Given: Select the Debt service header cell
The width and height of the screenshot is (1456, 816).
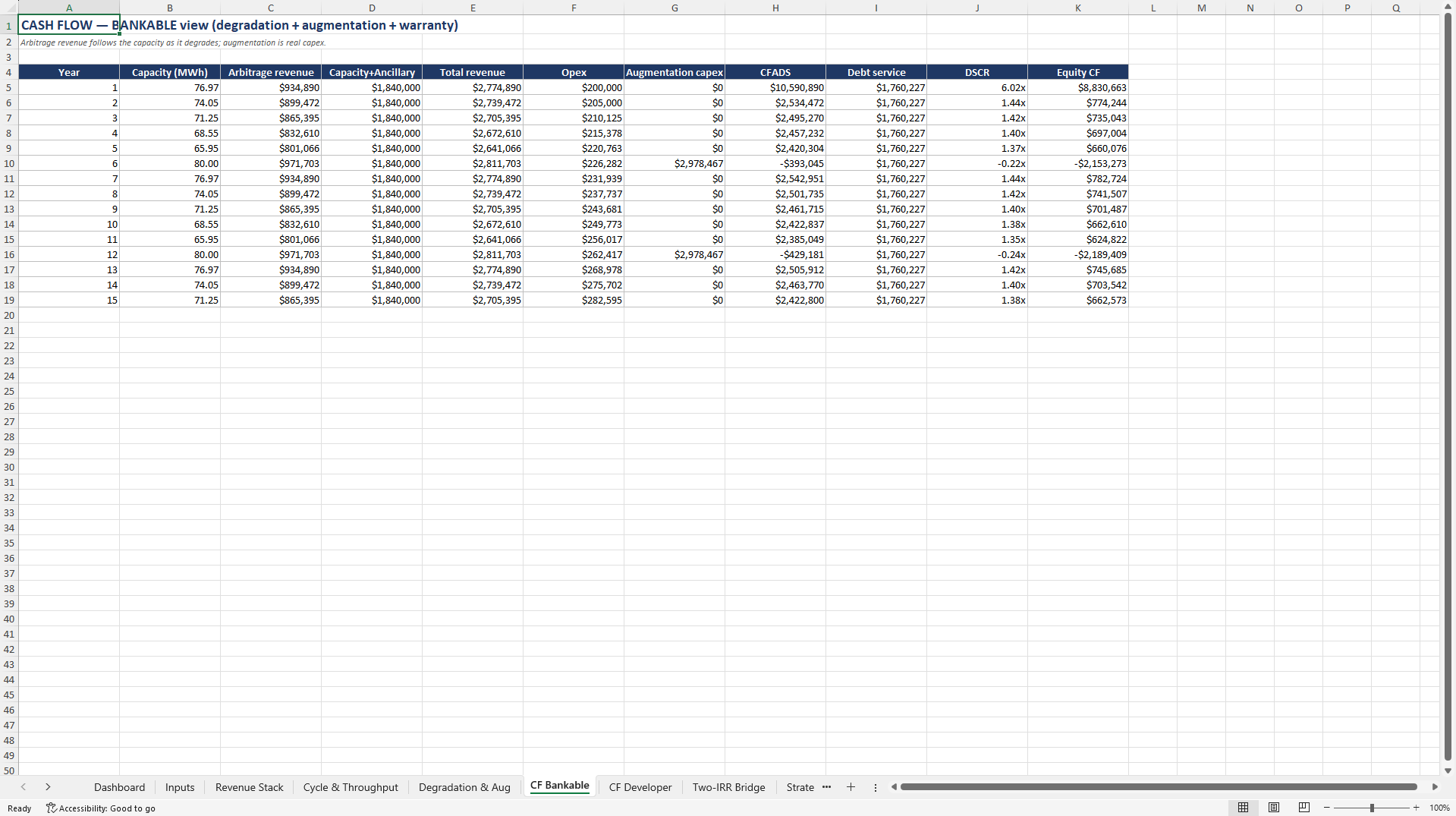Looking at the screenshot, I should [x=876, y=72].
